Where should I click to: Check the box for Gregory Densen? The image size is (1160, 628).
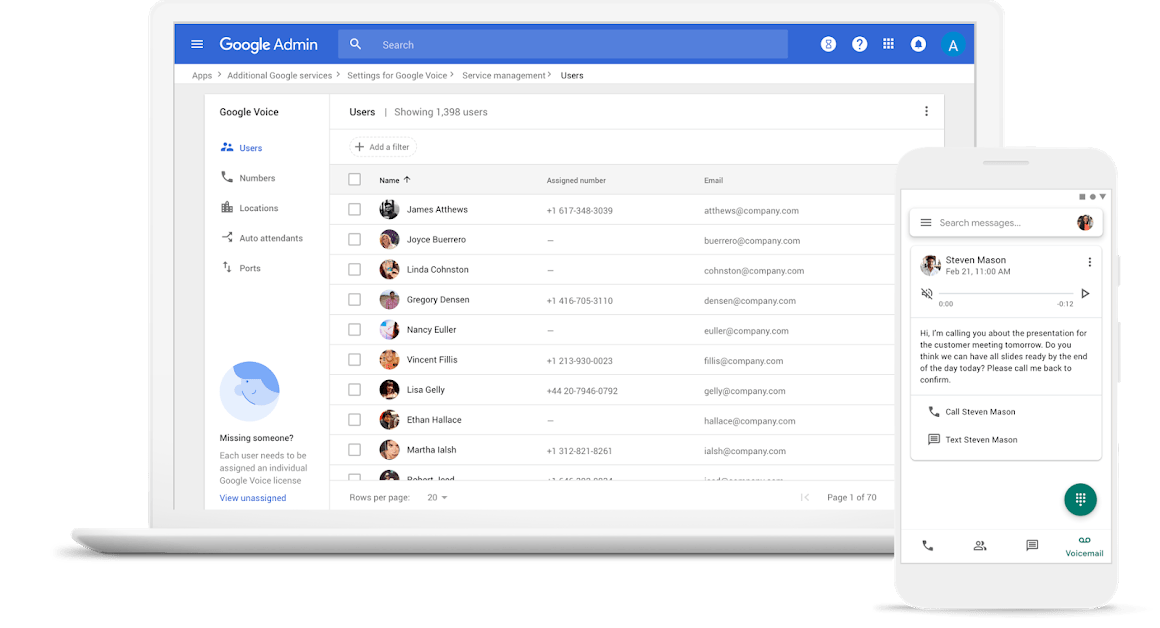pos(354,300)
